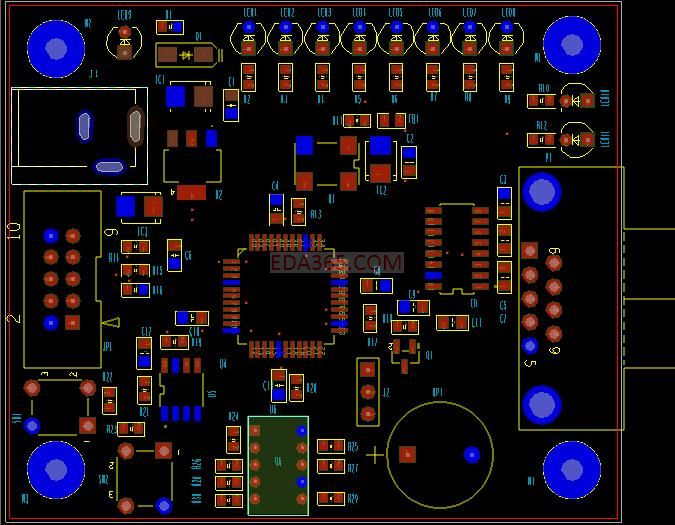Select resistor R3 below LED2
The width and height of the screenshot is (675, 525).
pyautogui.click(x=285, y=77)
